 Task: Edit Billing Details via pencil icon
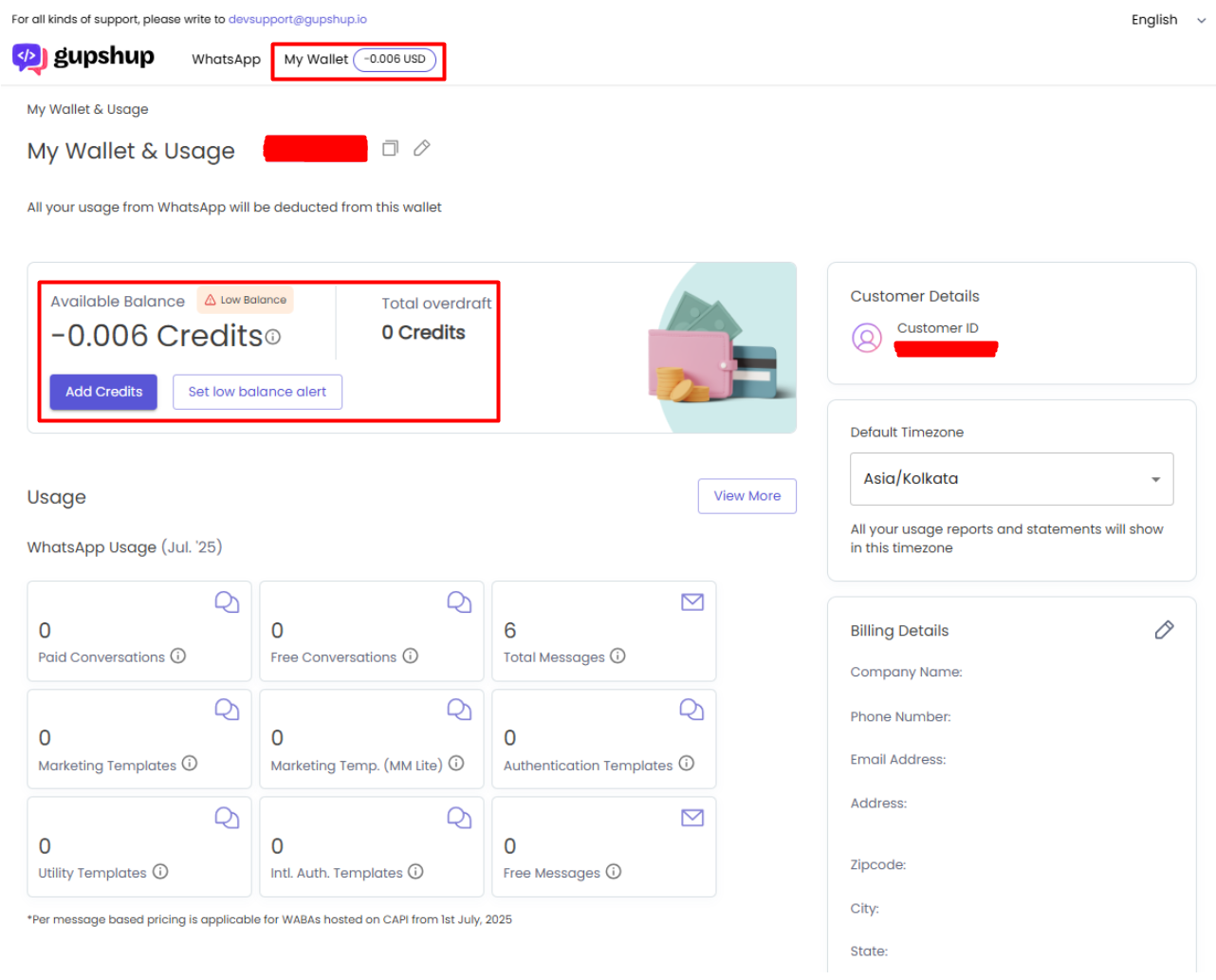click(1164, 630)
